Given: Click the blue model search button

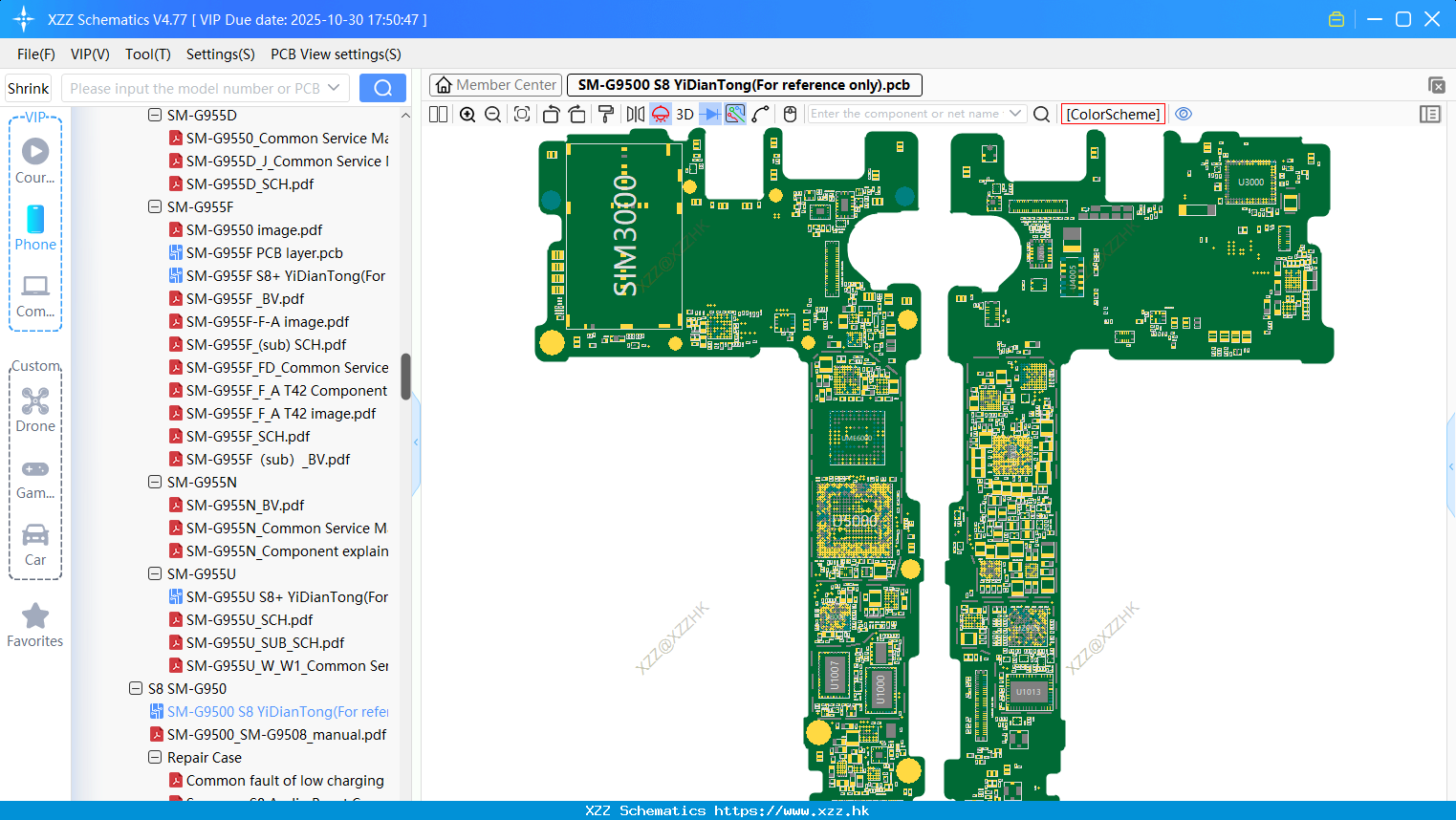Looking at the screenshot, I should 382,88.
